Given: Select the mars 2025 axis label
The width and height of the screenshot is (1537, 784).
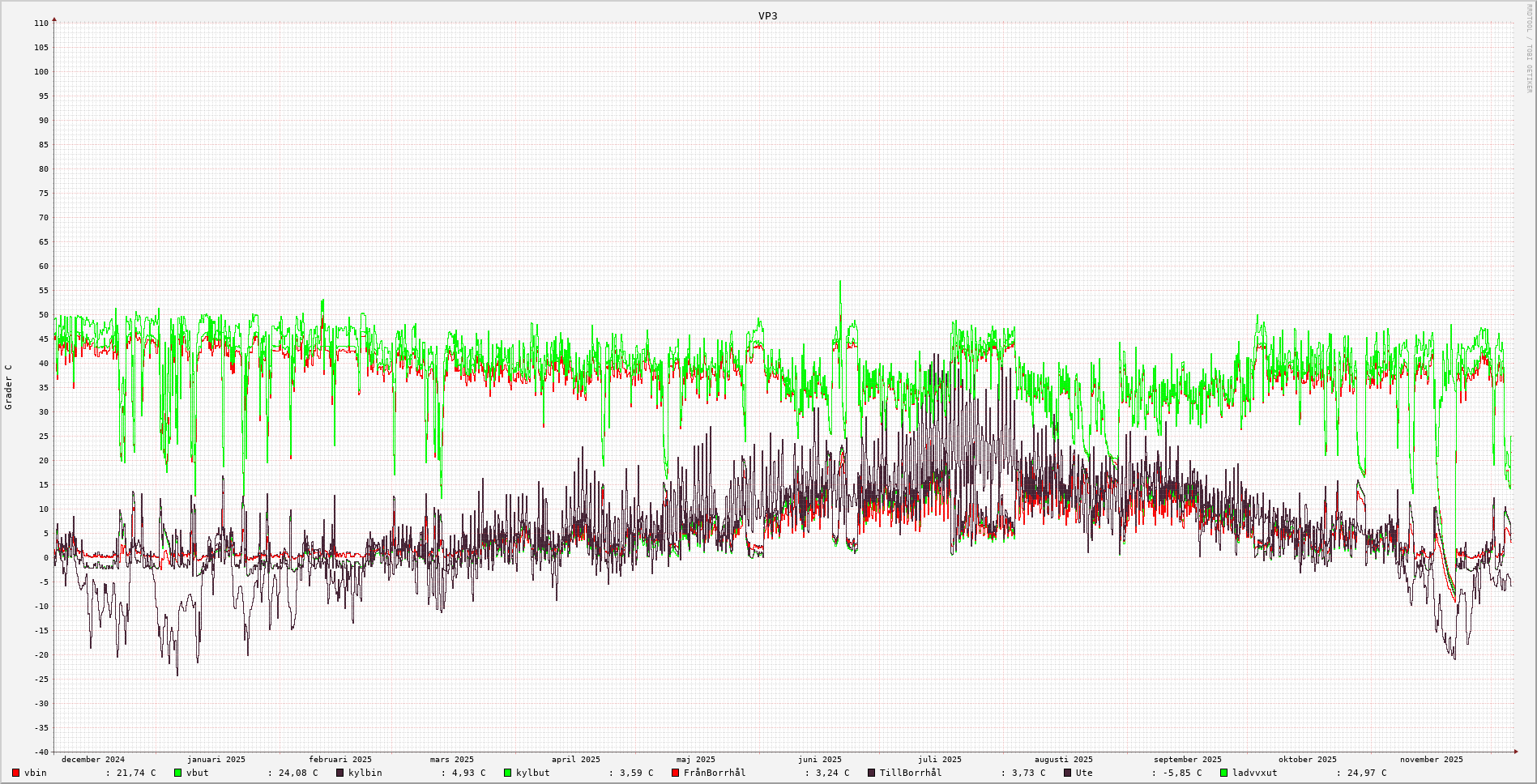Looking at the screenshot, I should pos(451,760).
